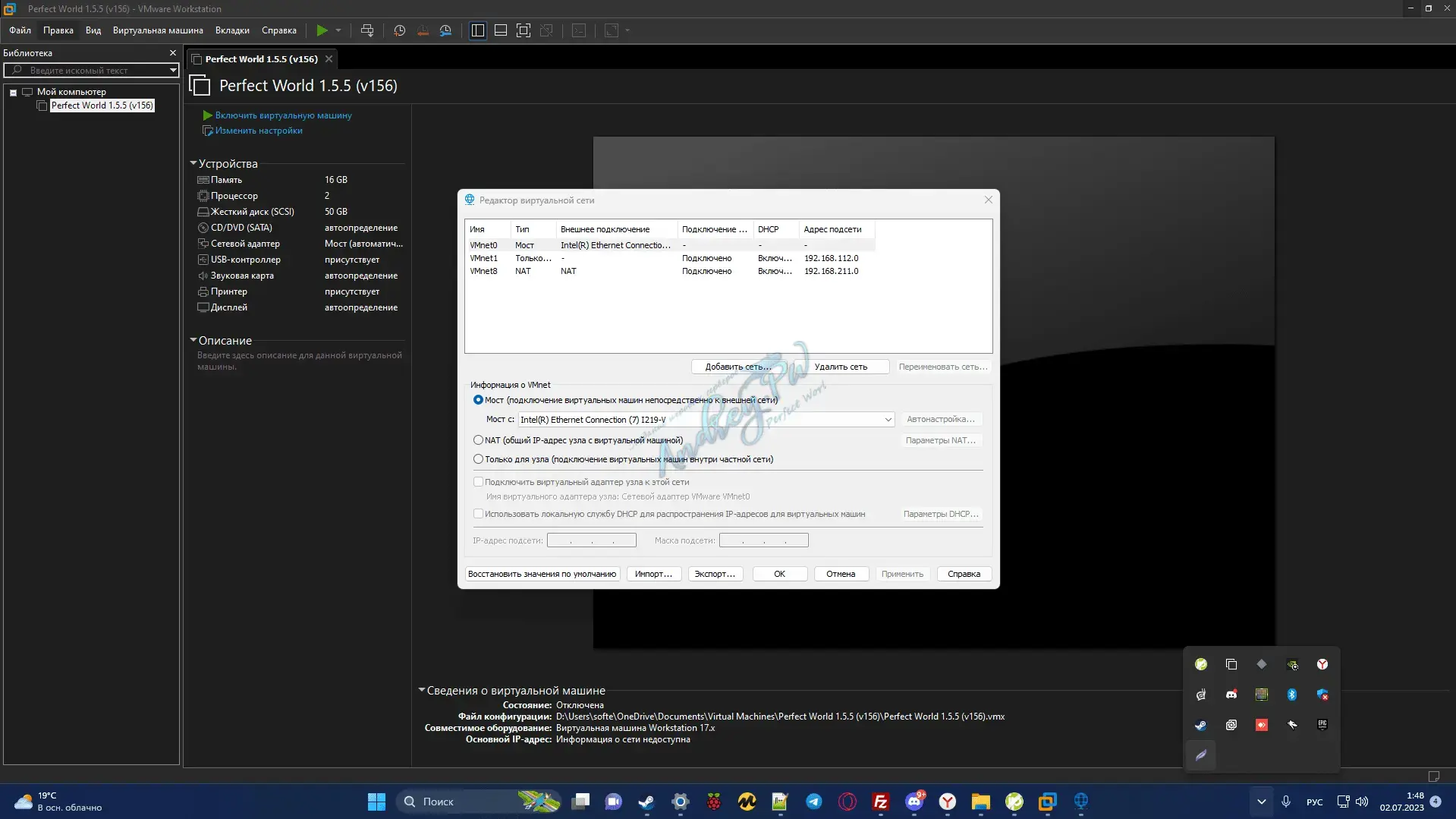This screenshot has height=819, width=1456.
Task: Click the Bluetooth icon in tray overflow
Action: click(x=1292, y=695)
